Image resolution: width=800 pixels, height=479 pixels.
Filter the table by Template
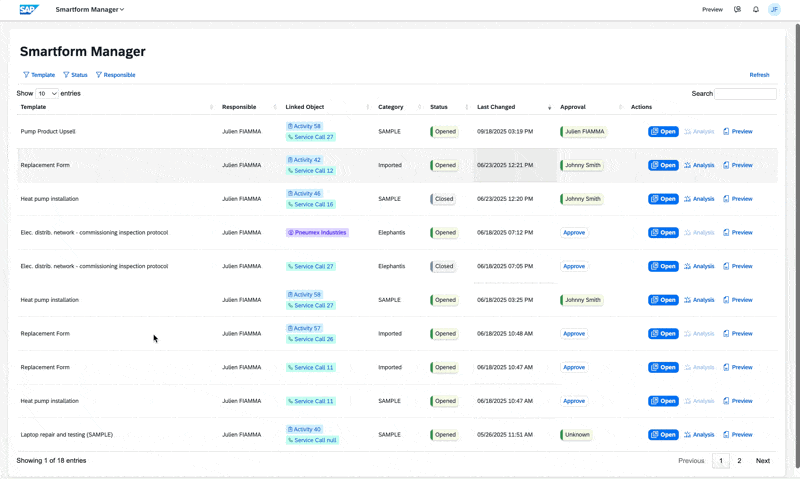click(39, 75)
